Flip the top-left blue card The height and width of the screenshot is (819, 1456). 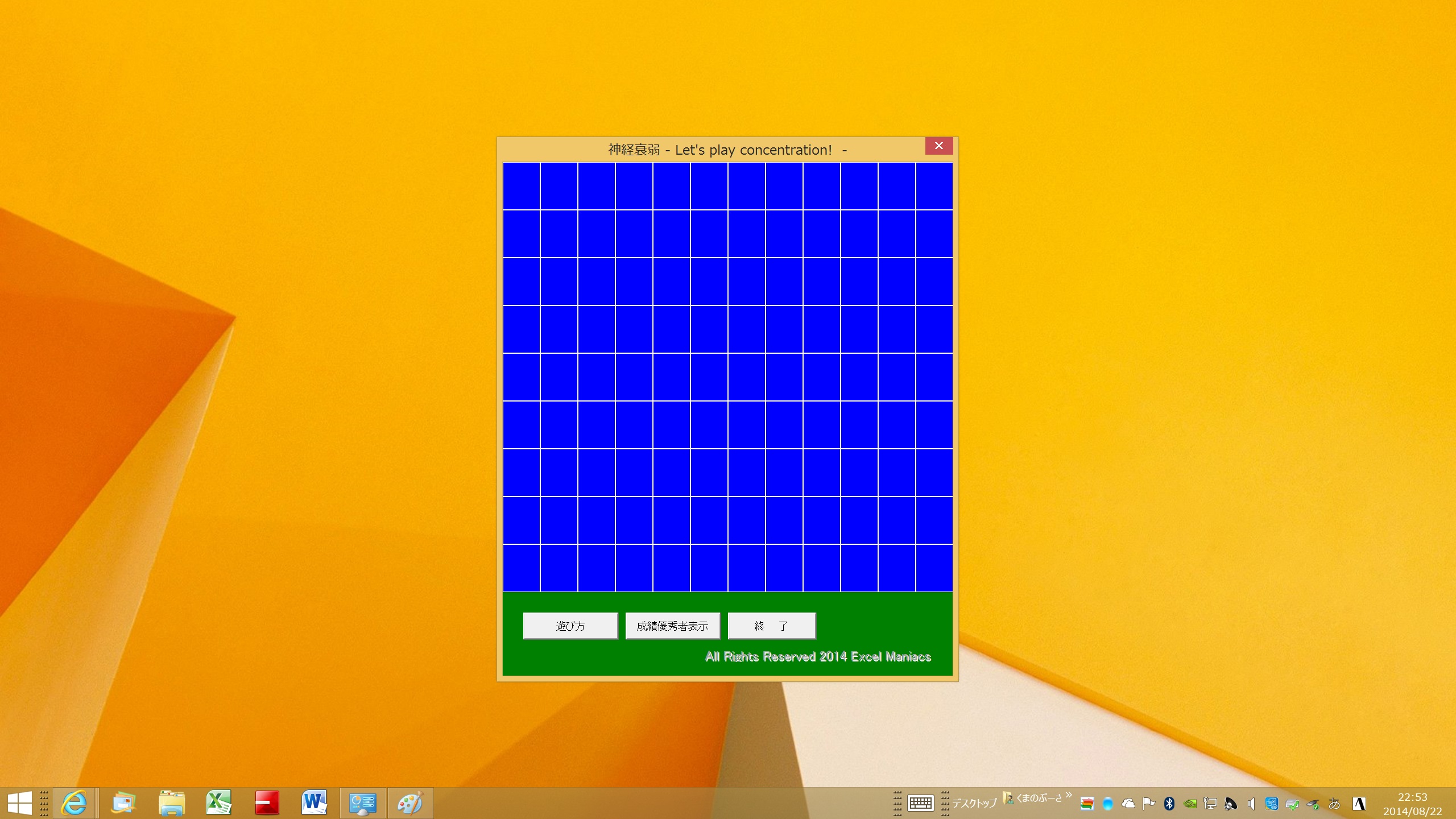(521, 186)
